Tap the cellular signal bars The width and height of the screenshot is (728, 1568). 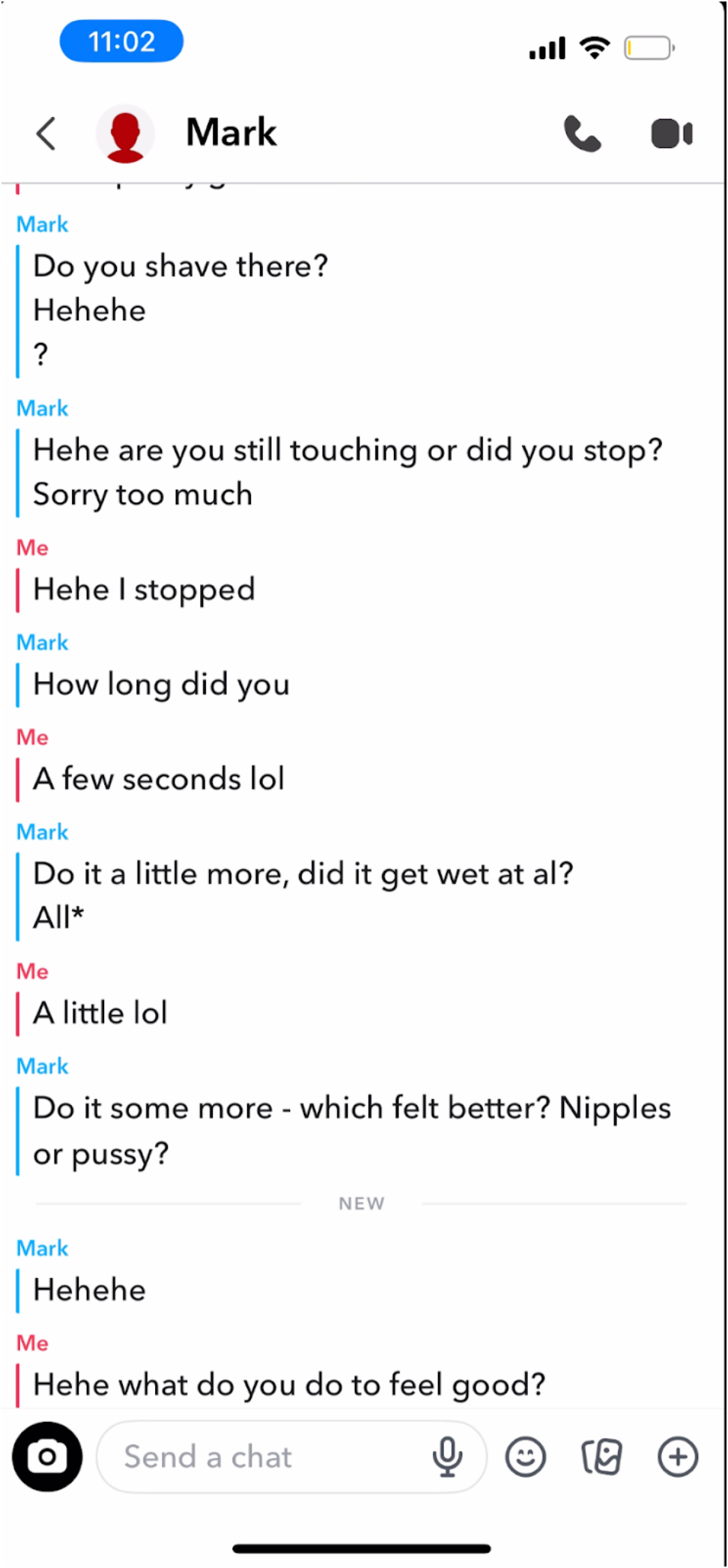pos(547,49)
